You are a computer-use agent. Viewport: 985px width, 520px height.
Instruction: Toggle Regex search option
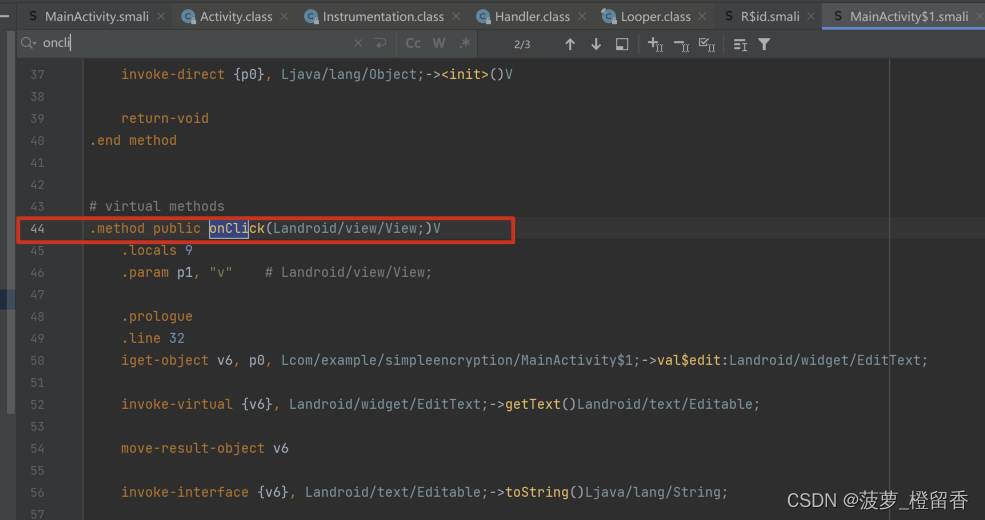[465, 43]
